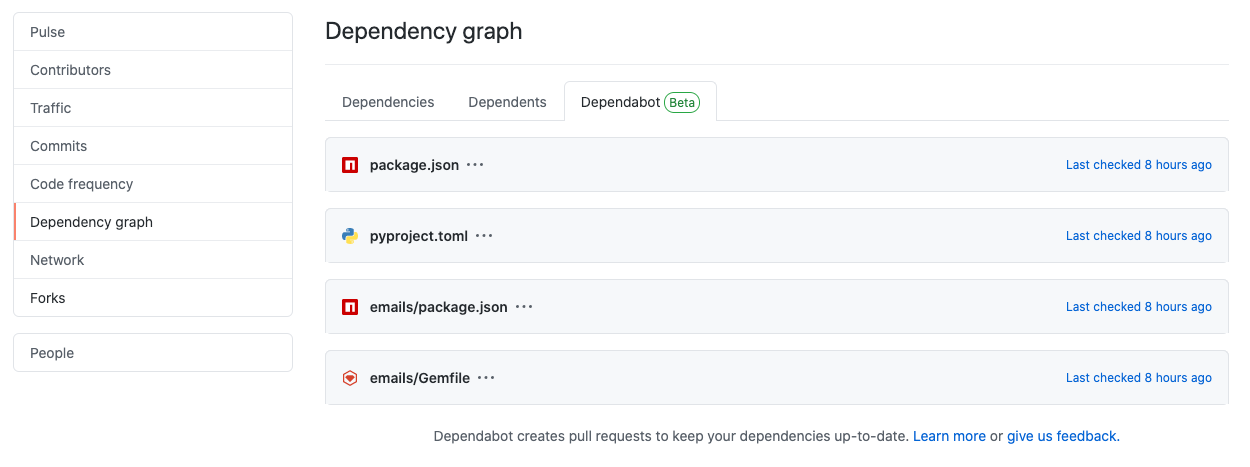1250x467 pixels.
Task: Open Last checked link for emails/Gemfile
Action: (1139, 378)
